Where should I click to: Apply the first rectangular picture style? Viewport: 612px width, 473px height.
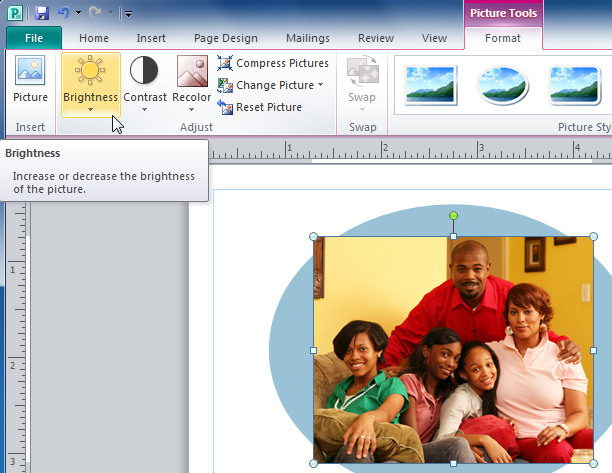(x=430, y=85)
